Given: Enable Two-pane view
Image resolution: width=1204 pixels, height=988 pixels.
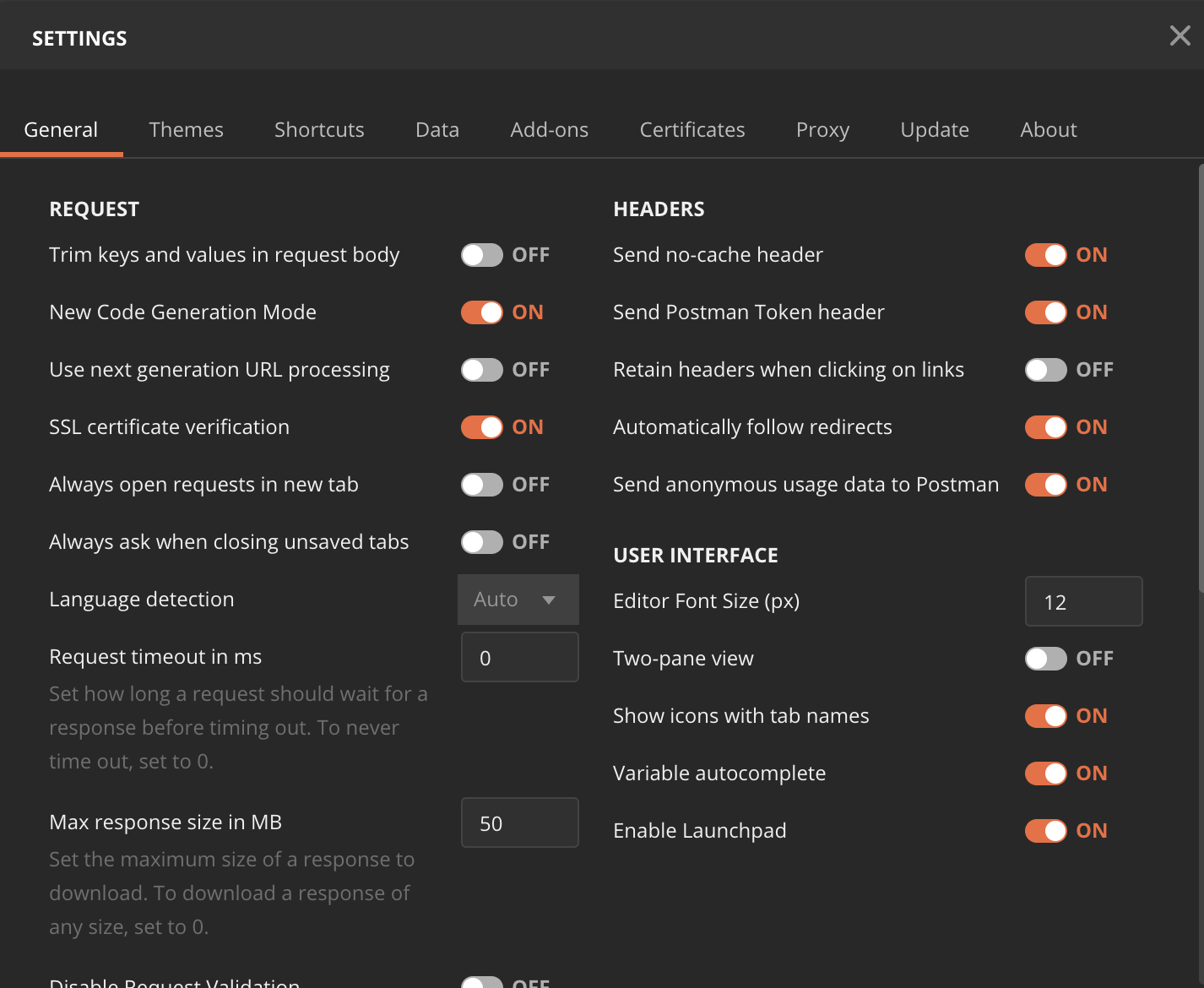Looking at the screenshot, I should 1044,658.
